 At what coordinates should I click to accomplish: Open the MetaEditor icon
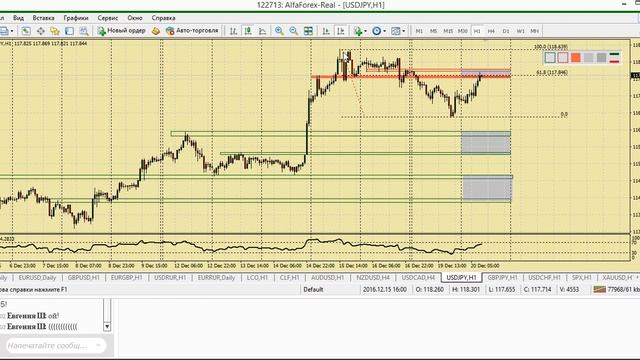tap(156, 31)
